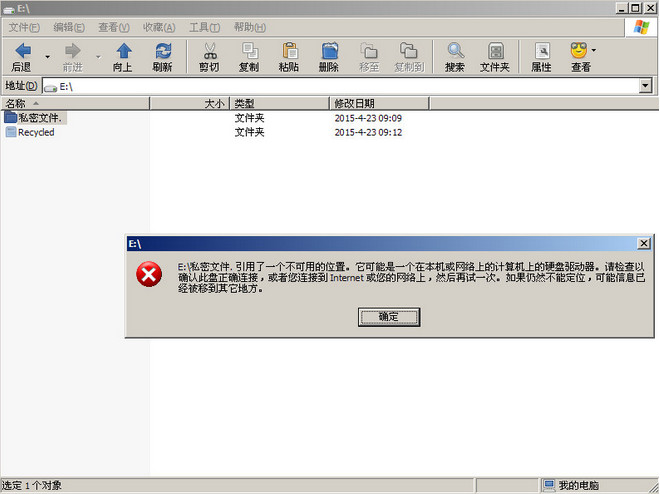Open the Back button history dropdown arrow
The image size is (660, 494).
[48, 56]
